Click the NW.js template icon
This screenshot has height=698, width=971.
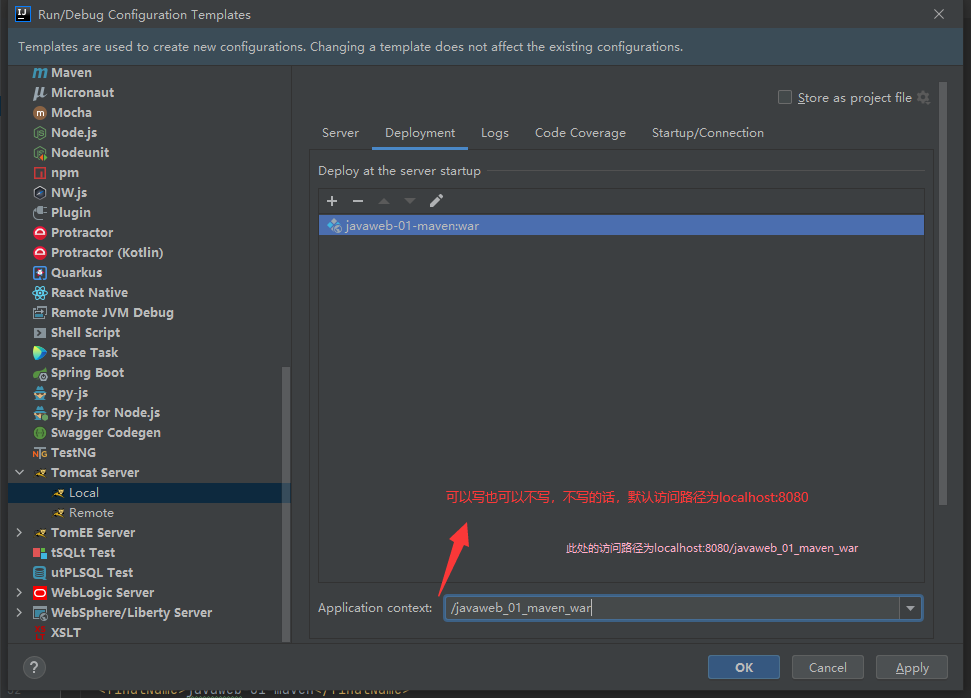coord(40,193)
